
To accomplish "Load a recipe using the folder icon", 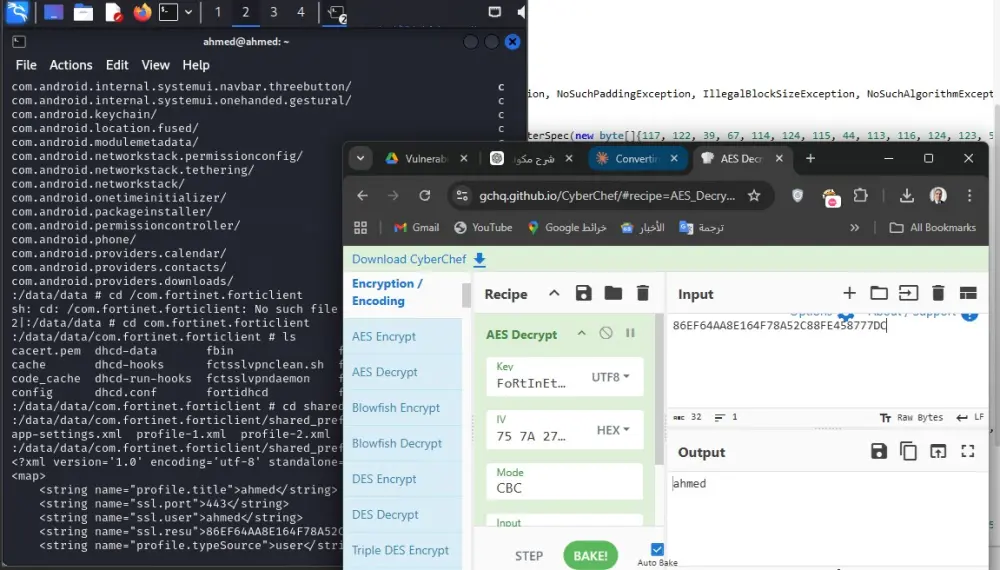I will pyautogui.click(x=613, y=293).
